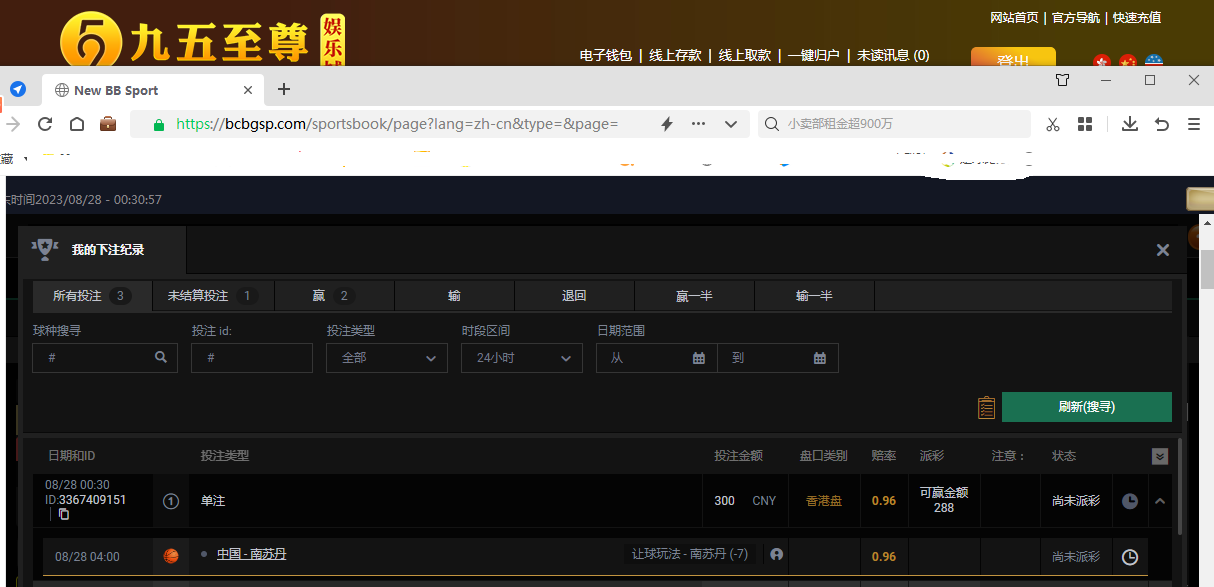Click the clock icon on 中国 - 南苏丹 row
Image resolution: width=1214 pixels, height=587 pixels.
(x=1130, y=557)
